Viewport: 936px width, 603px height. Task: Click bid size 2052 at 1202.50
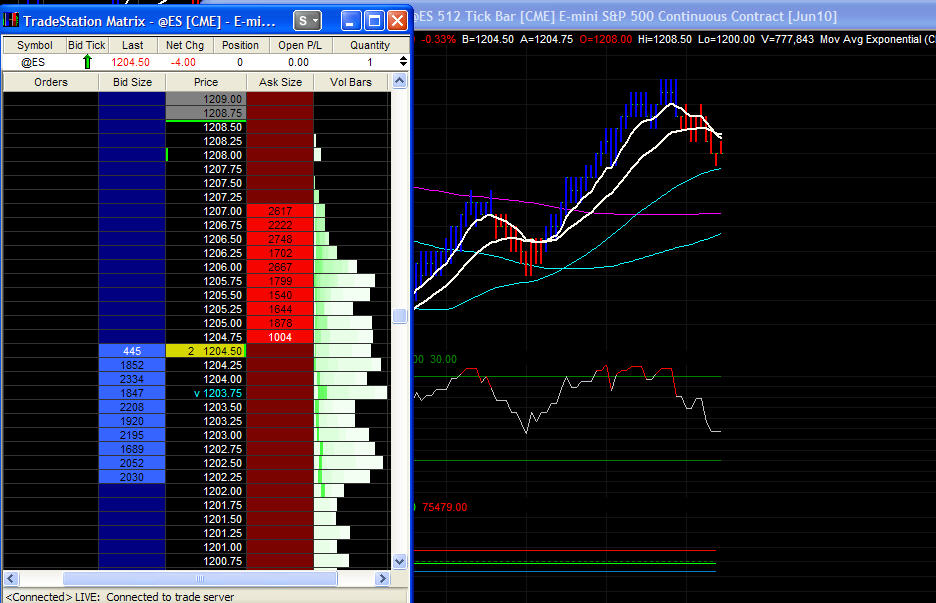pyautogui.click(x=132, y=463)
